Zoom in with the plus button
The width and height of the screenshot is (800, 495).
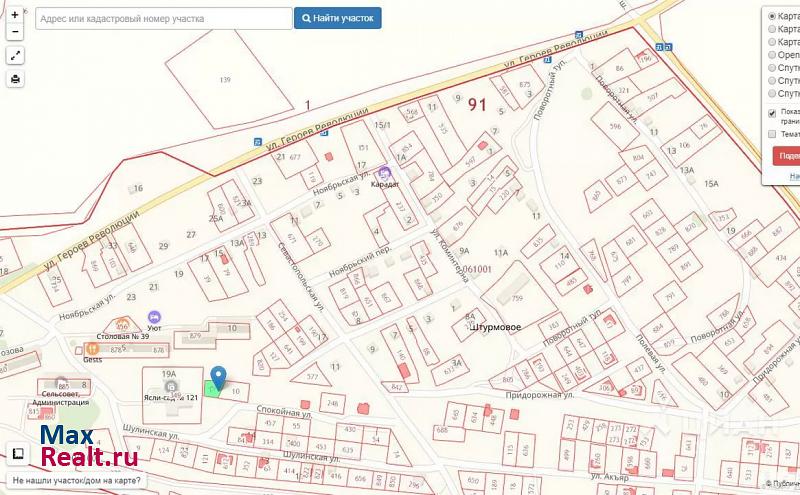(15, 16)
